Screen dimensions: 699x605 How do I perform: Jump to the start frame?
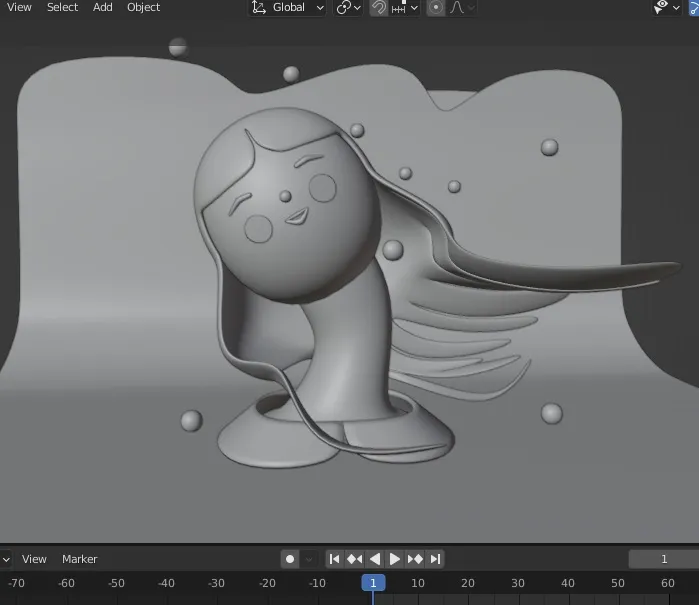point(334,559)
